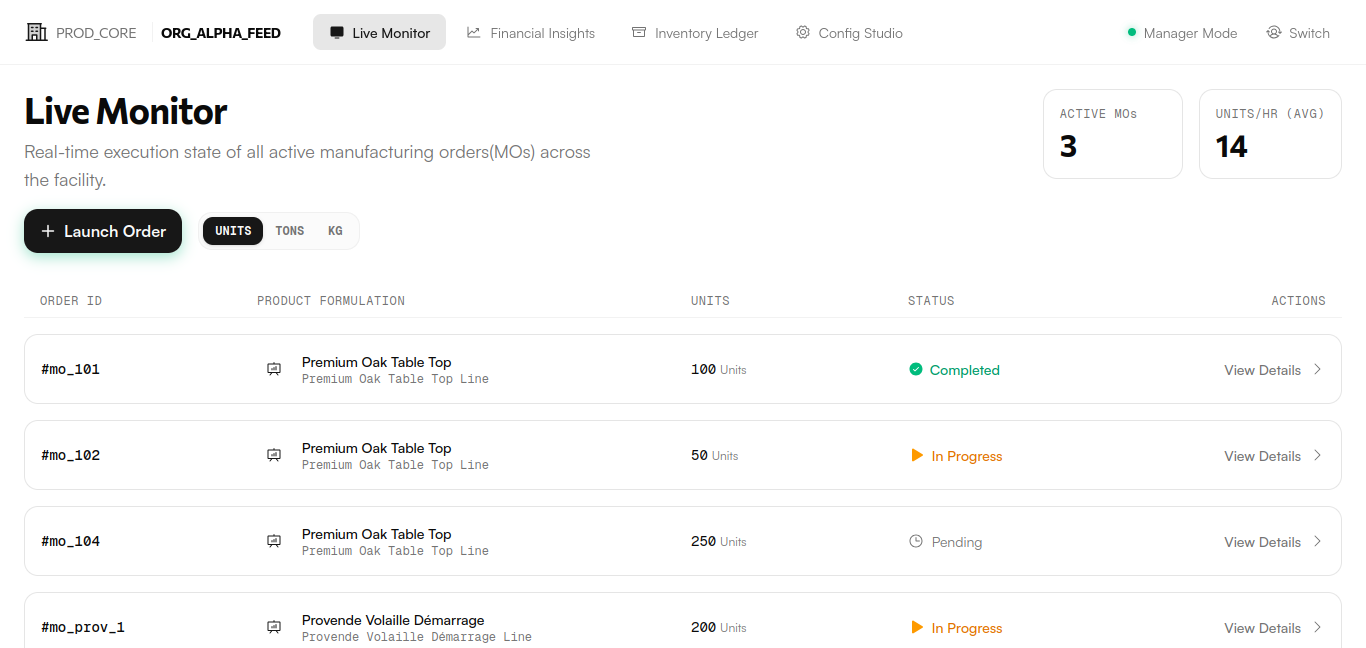
Task: Expand row #mo_102 with its chevron
Action: pyautogui.click(x=1317, y=455)
